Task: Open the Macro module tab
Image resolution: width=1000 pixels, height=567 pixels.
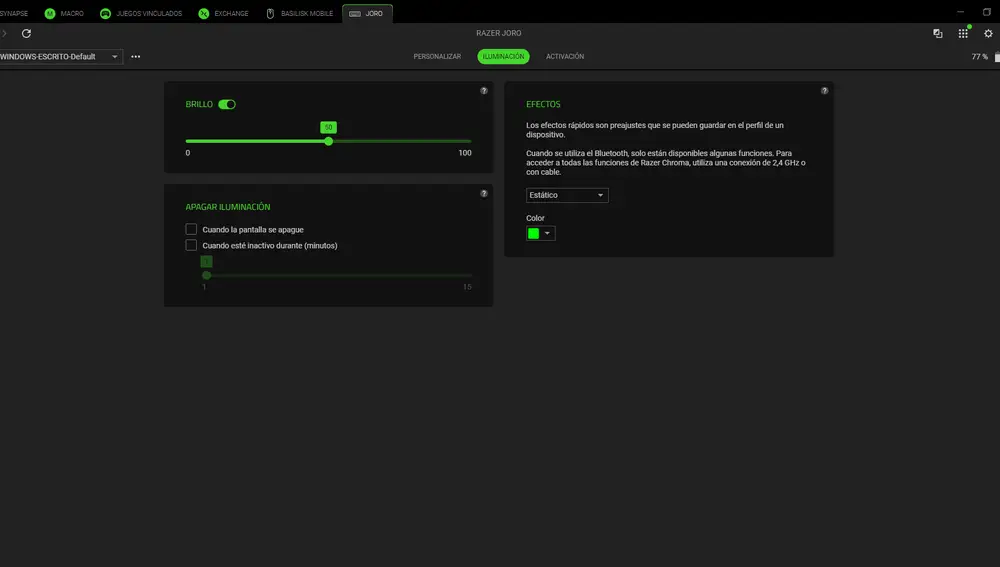Action: click(64, 13)
